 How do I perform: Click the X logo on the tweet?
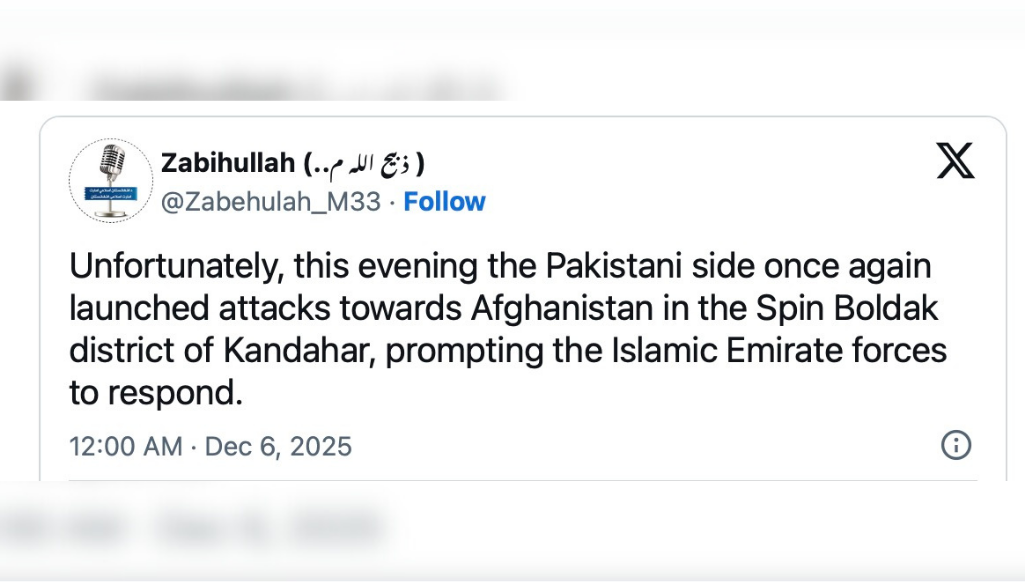click(955, 161)
